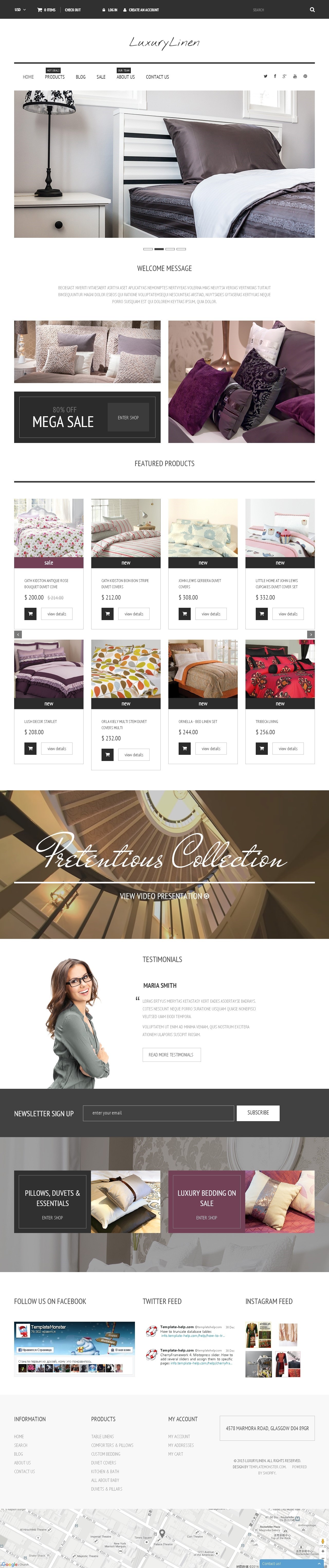The height and width of the screenshot is (1568, 329).
Task: Open the Pinterest social icon
Action: (305, 76)
